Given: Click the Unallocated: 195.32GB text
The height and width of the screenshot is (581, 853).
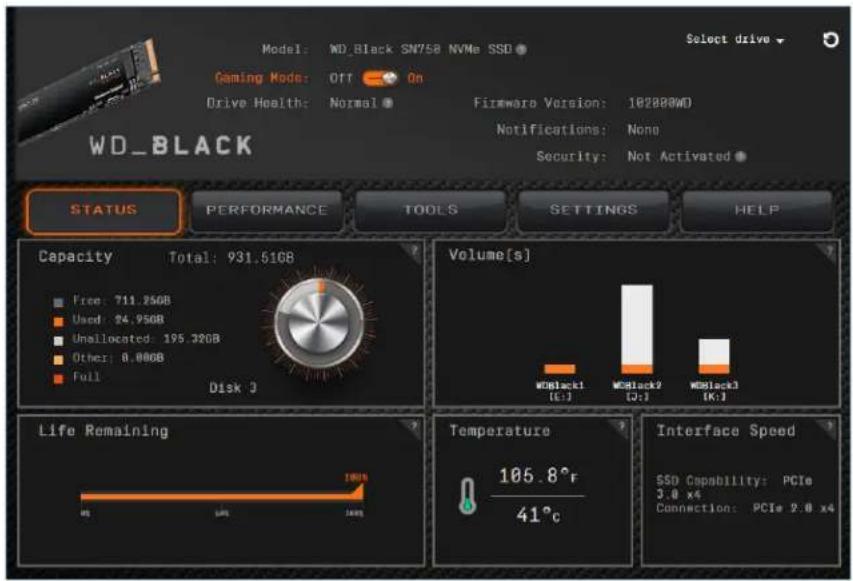Looking at the screenshot, I should tap(146, 339).
